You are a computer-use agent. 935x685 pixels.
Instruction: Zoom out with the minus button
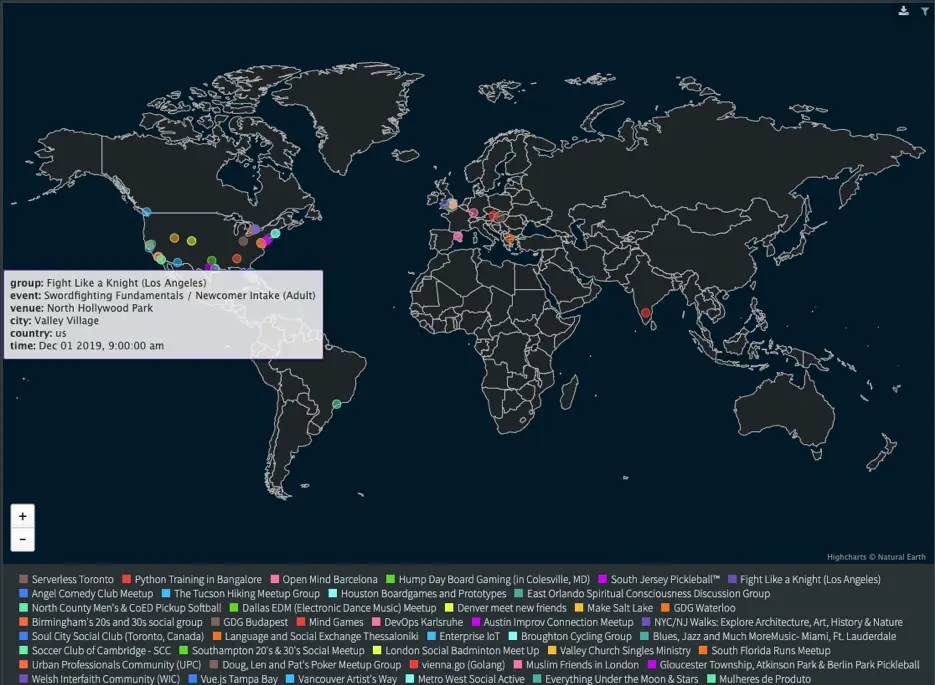click(22, 540)
